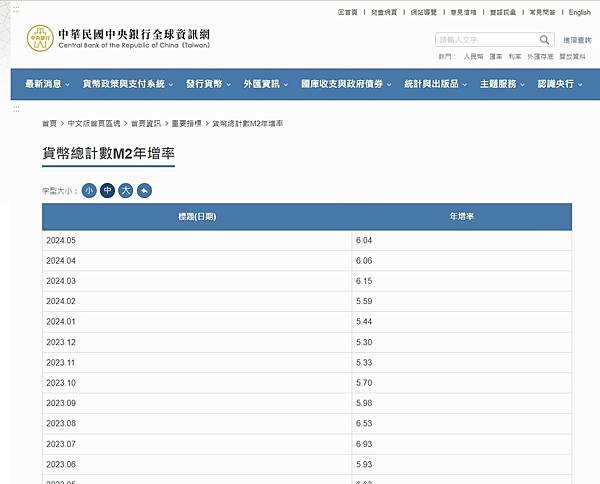Click the value cell 5.59

[x=461, y=301]
